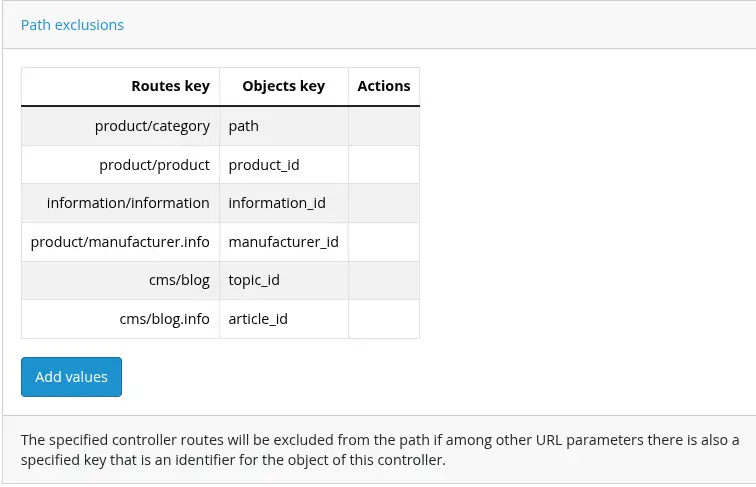This screenshot has width=756, height=487.
Task: Click the article_id object key cell
Action: click(x=258, y=319)
